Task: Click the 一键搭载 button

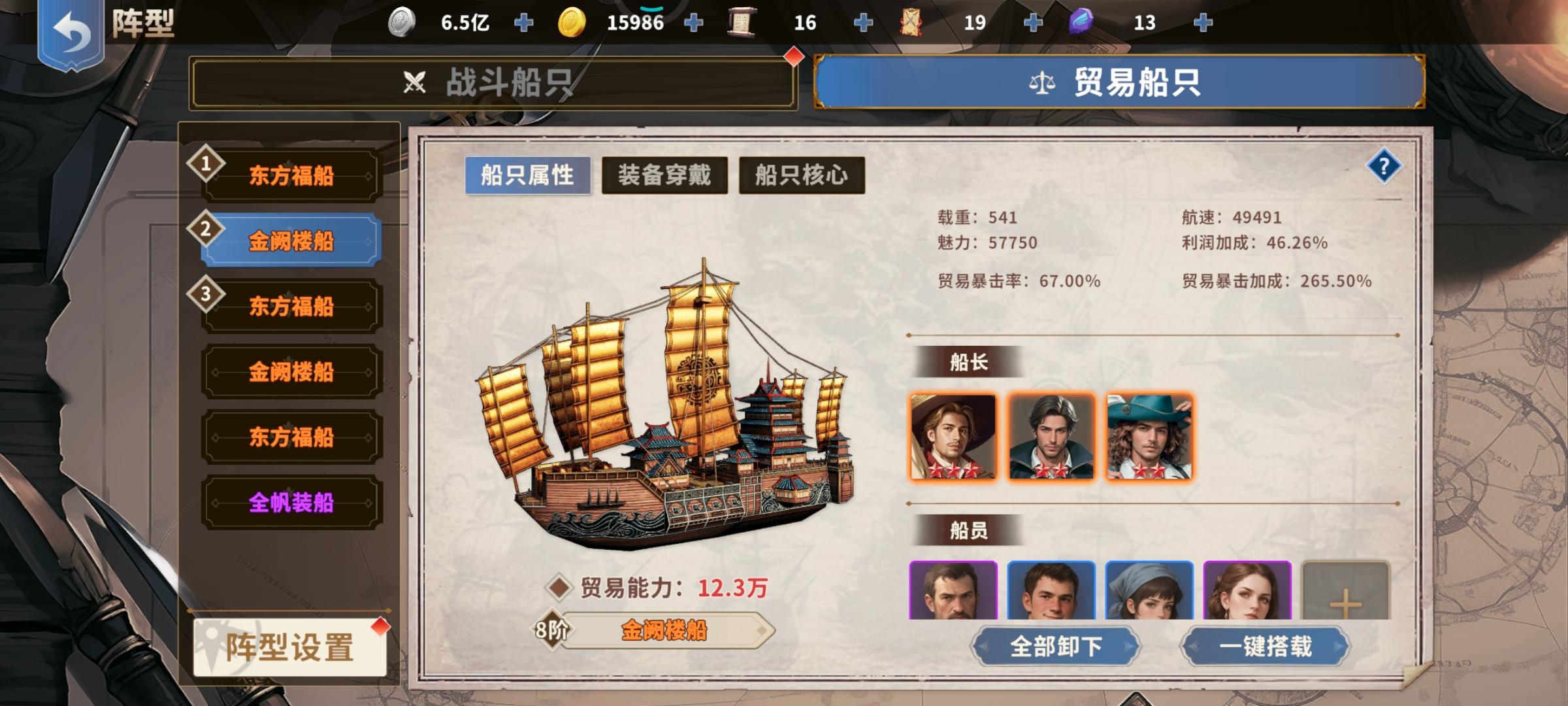Action: (x=1265, y=647)
